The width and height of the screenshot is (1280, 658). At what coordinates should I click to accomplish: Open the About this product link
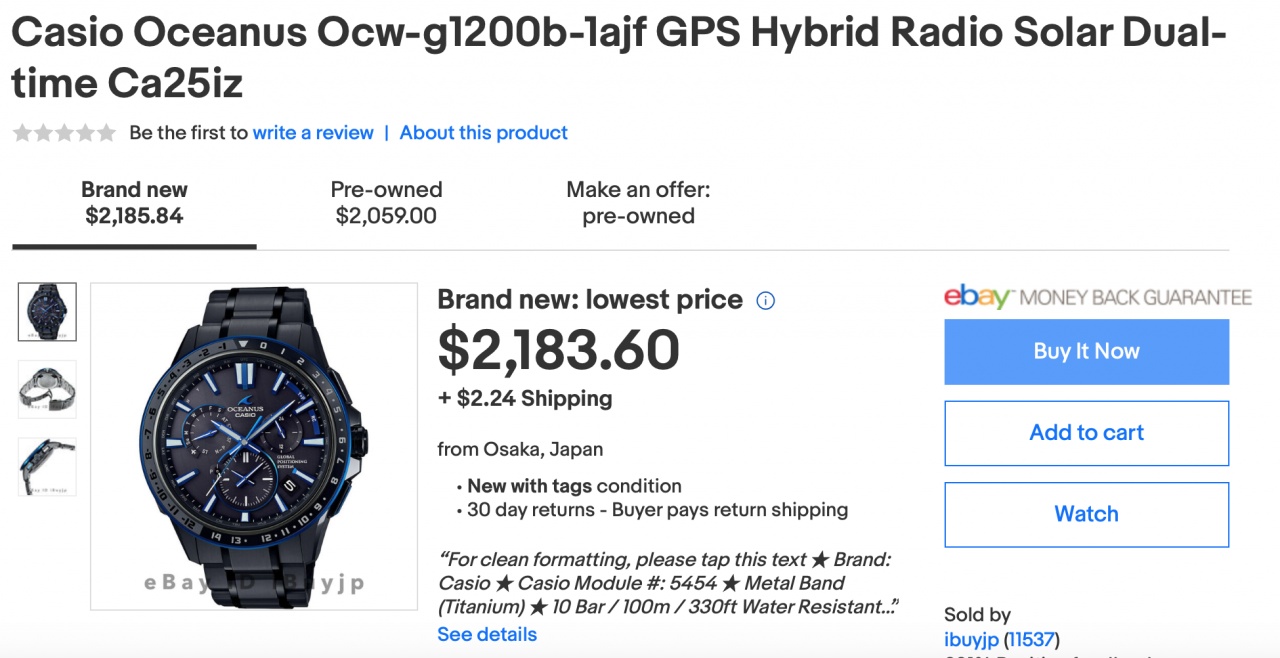pos(484,133)
